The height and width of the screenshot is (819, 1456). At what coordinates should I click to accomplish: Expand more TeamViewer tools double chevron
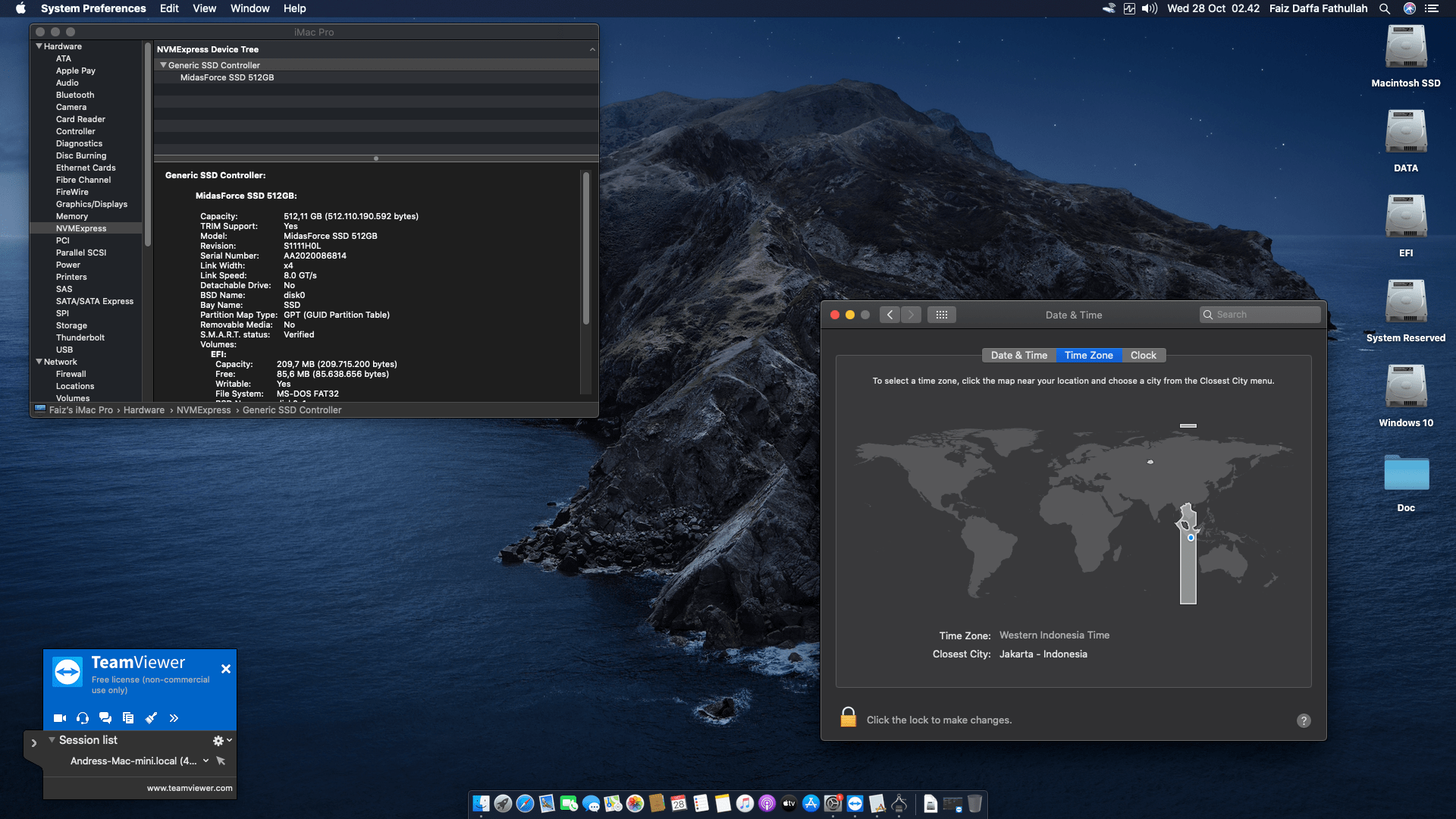click(x=174, y=718)
